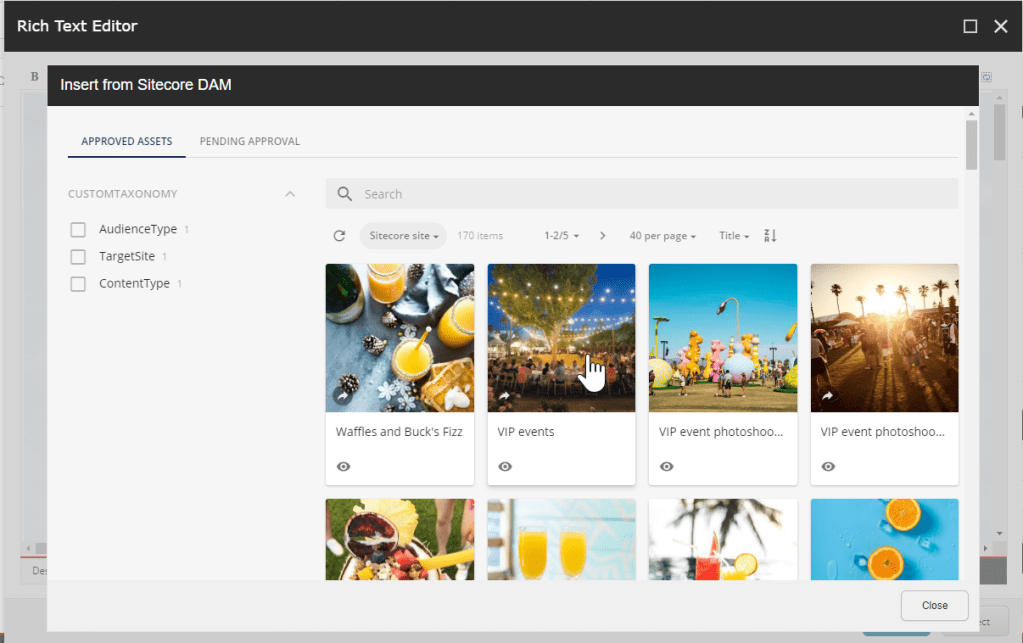Viewport: 1023px width, 643px height.
Task: Click share arrow on Waffles and Buck's Fizz image
Action: tap(342, 397)
